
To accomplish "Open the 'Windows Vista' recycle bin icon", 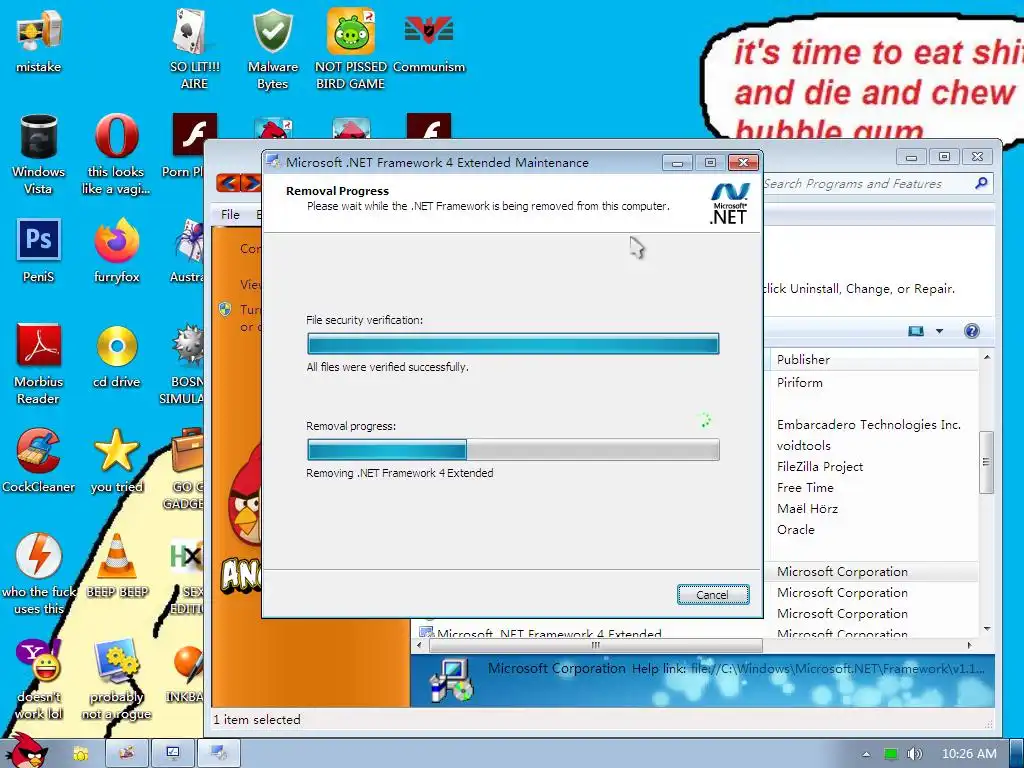I will [x=39, y=155].
